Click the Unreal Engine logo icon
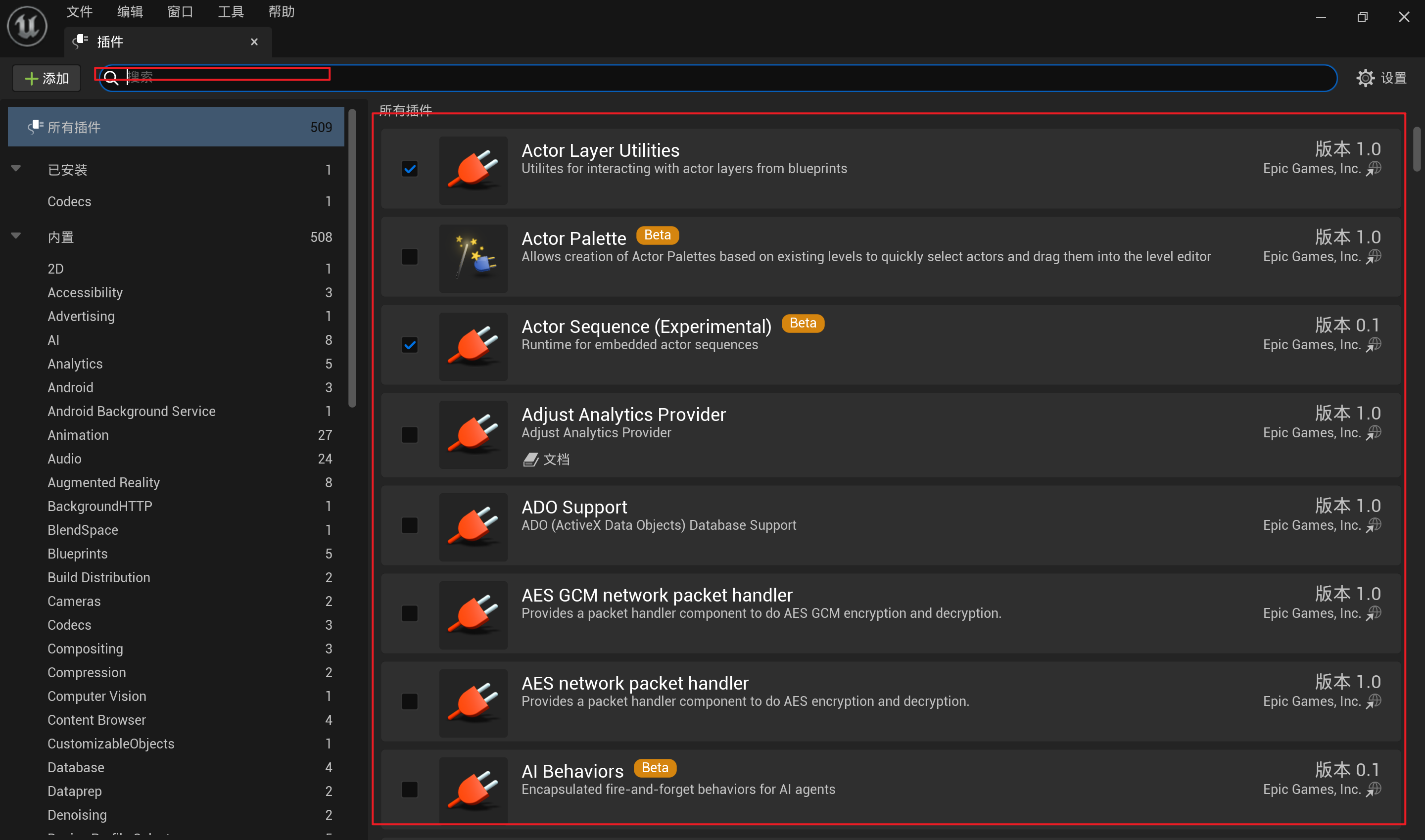Viewport: 1425px width, 840px height. click(27, 26)
